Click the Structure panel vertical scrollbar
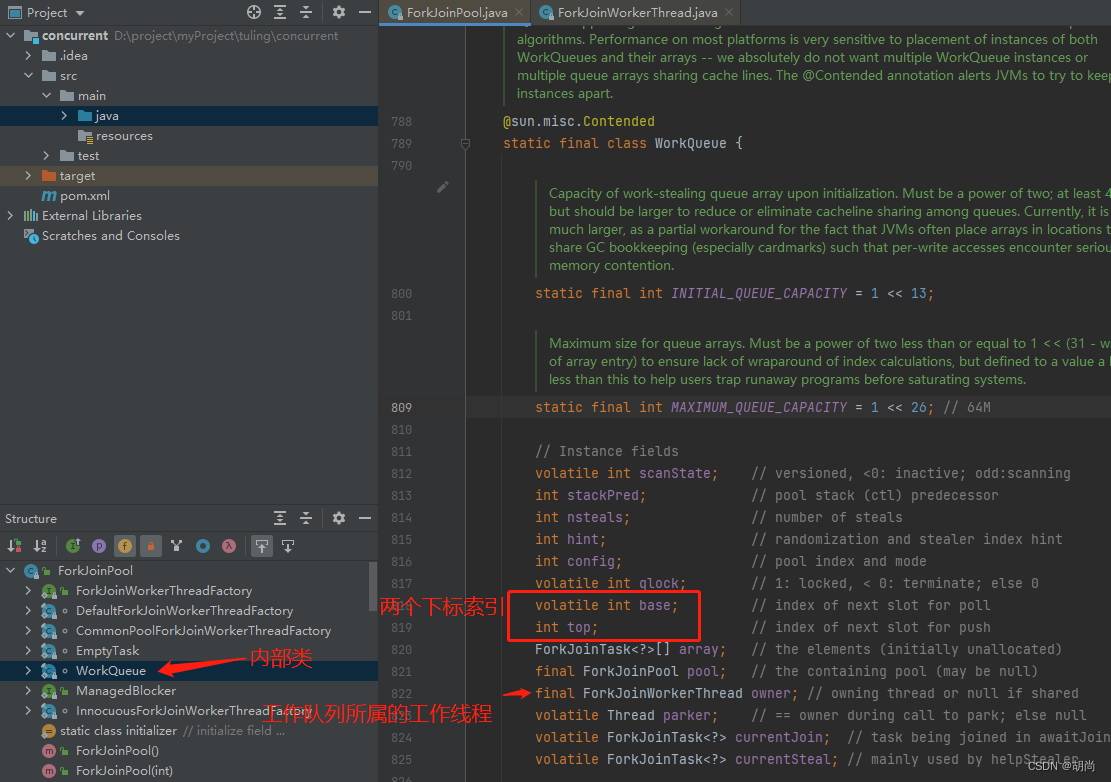This screenshot has width=1111, height=782. pyautogui.click(x=373, y=586)
